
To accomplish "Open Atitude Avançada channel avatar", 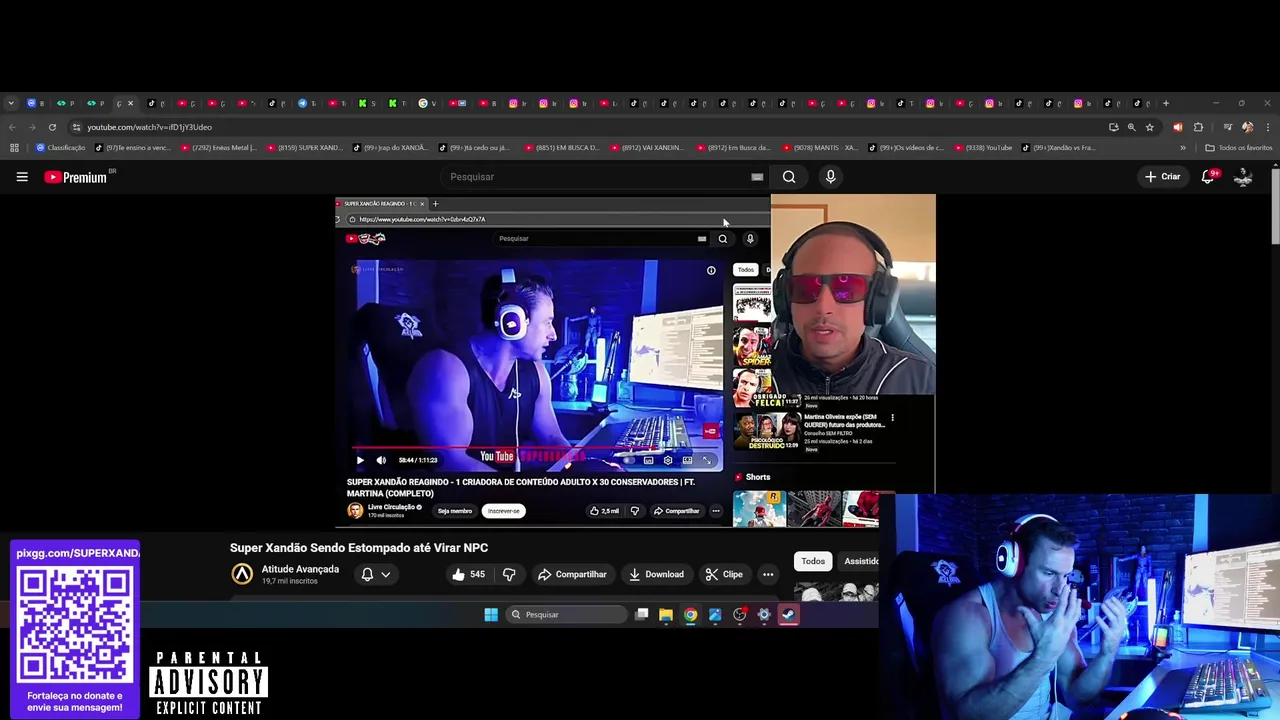I will point(242,574).
